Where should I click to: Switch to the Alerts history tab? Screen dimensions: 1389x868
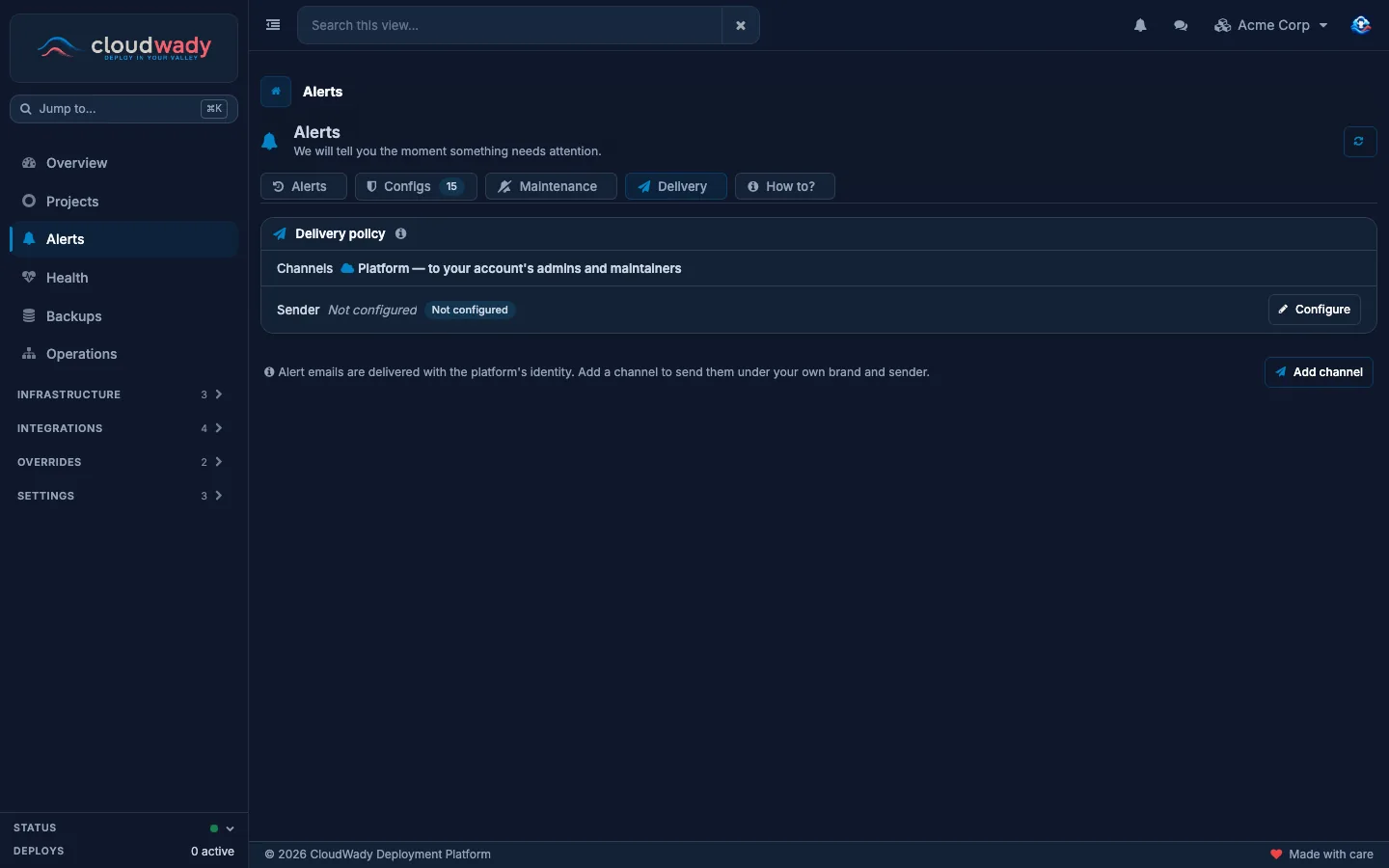pos(303,186)
